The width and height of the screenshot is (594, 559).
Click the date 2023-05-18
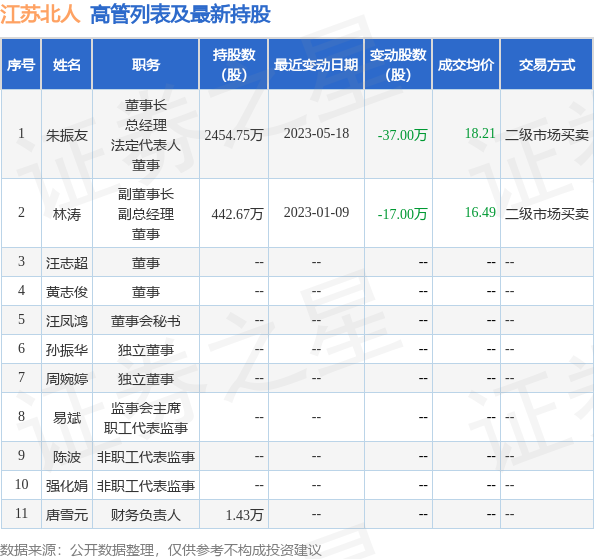(x=316, y=133)
